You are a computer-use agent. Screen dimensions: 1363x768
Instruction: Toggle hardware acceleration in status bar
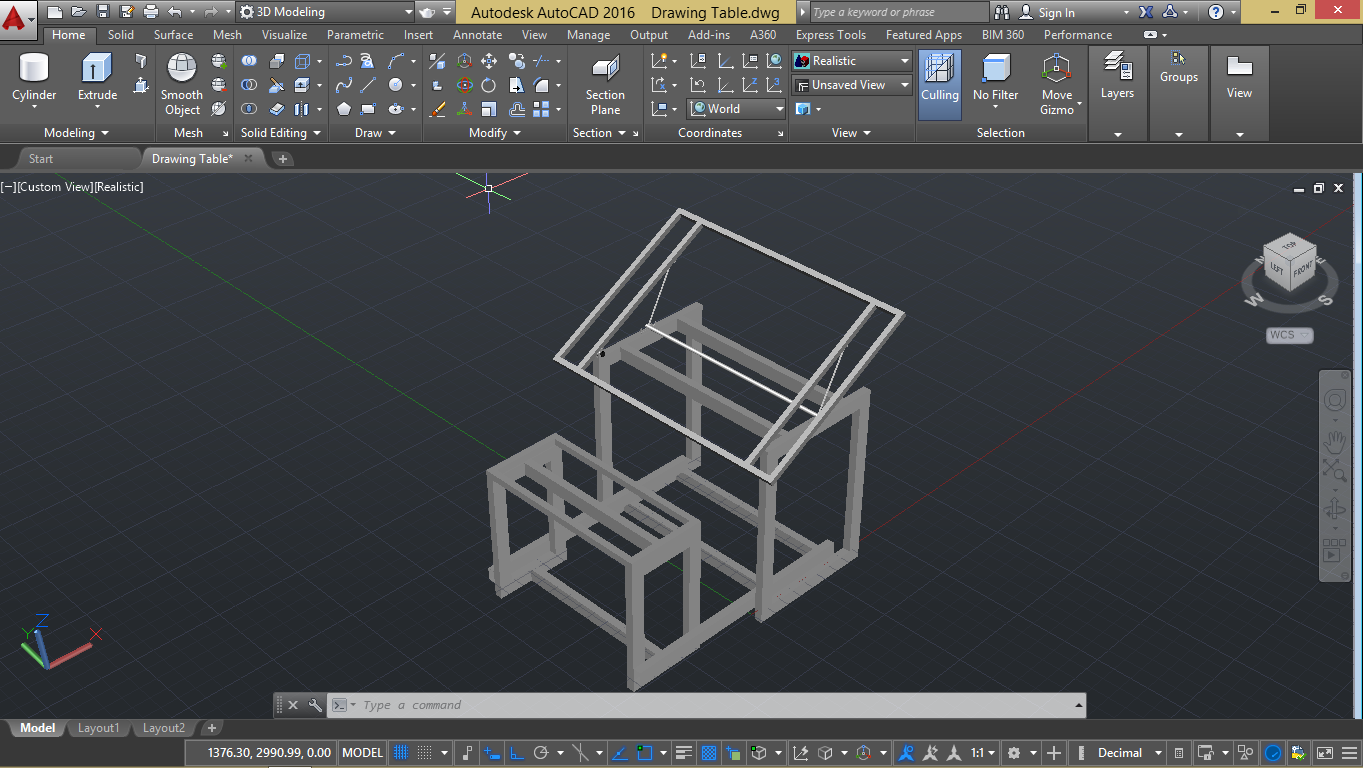pyautogui.click(x=1273, y=753)
